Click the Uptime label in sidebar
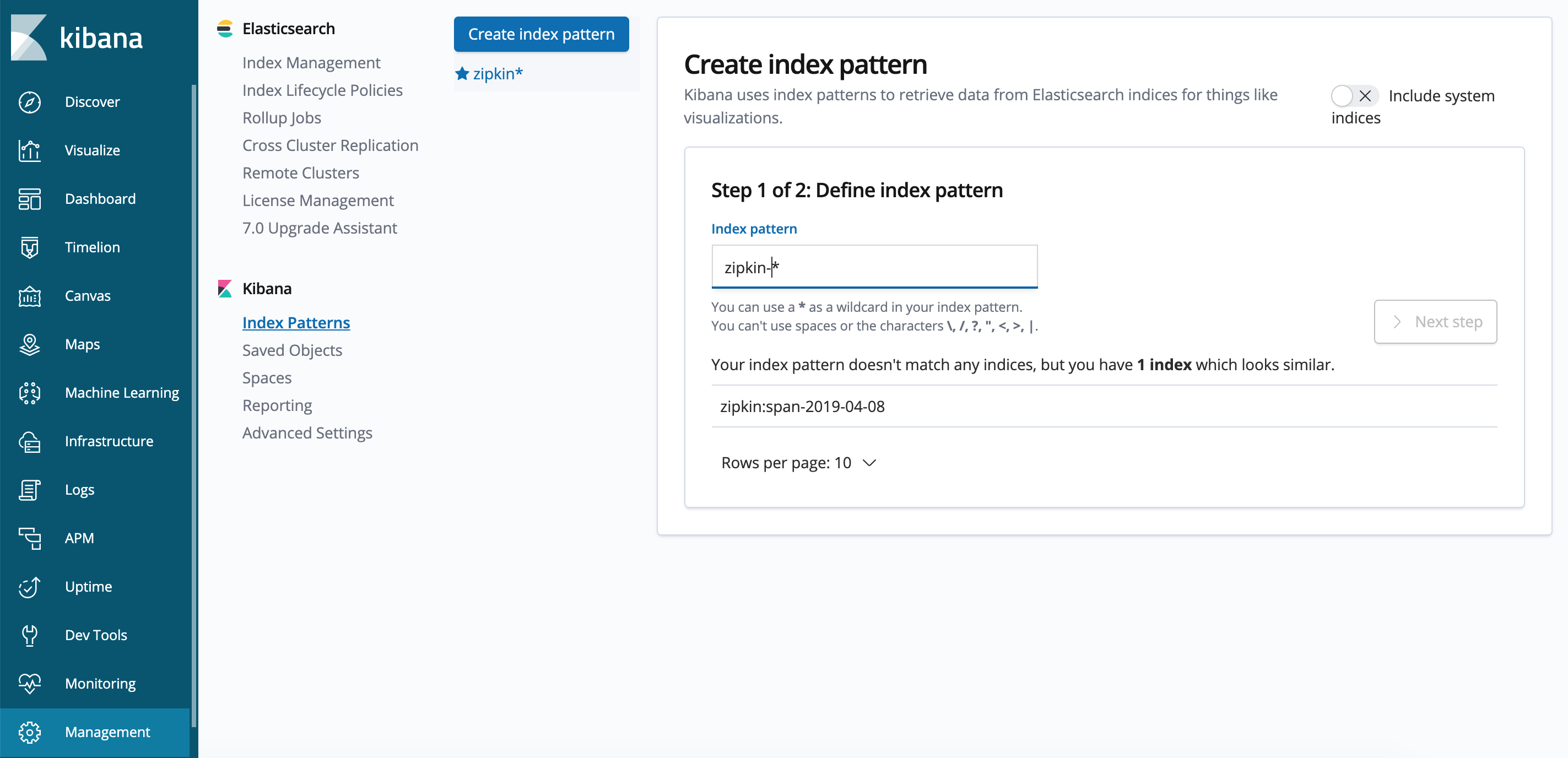 click(88, 587)
